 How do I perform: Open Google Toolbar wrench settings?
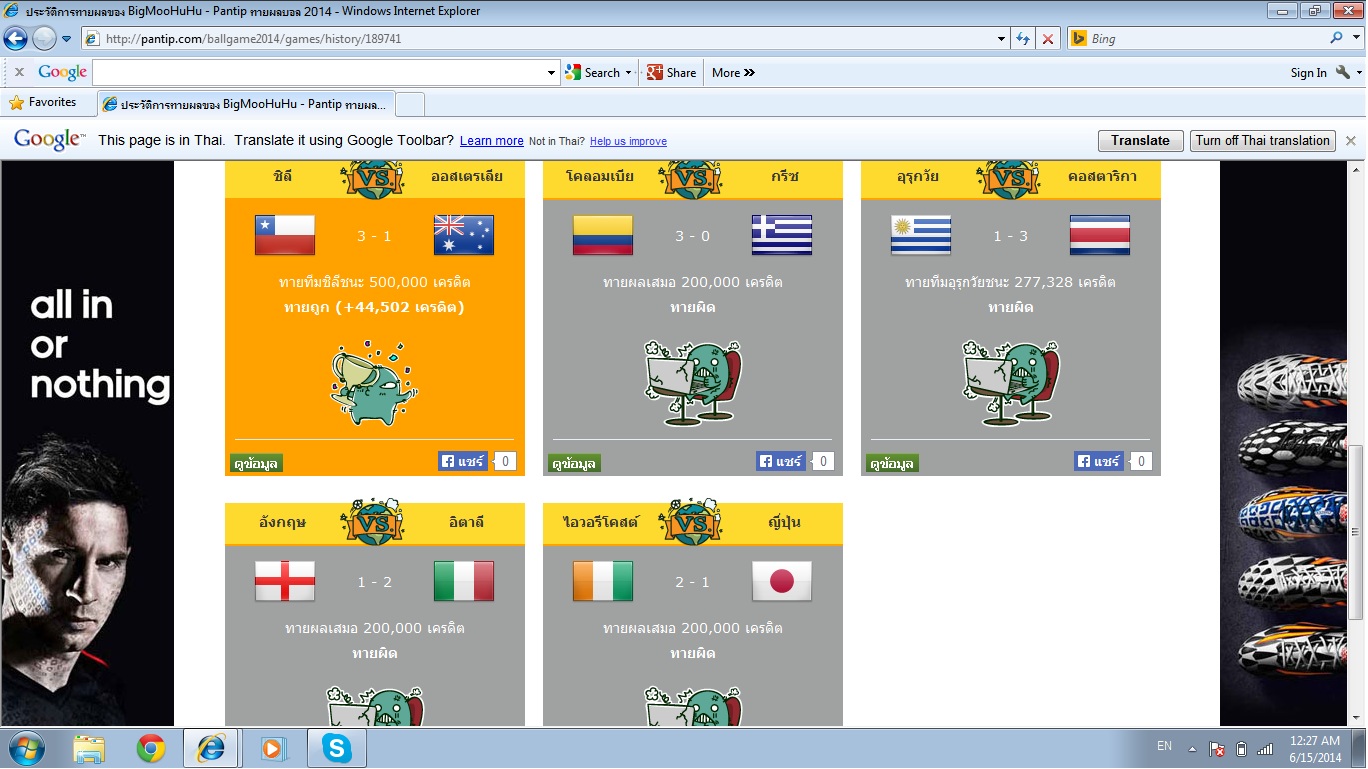(1342, 72)
